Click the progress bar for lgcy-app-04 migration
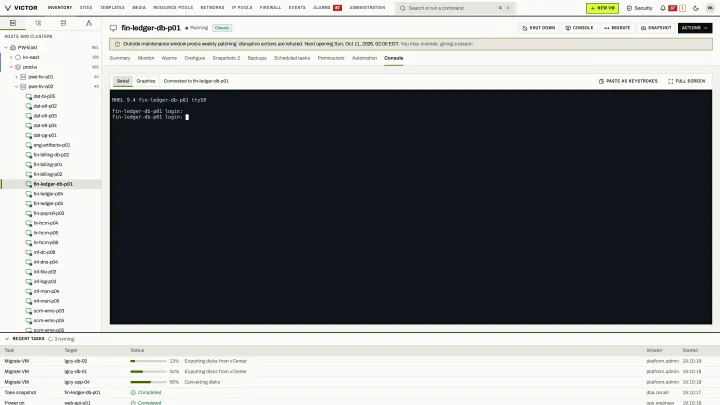 pos(148,382)
